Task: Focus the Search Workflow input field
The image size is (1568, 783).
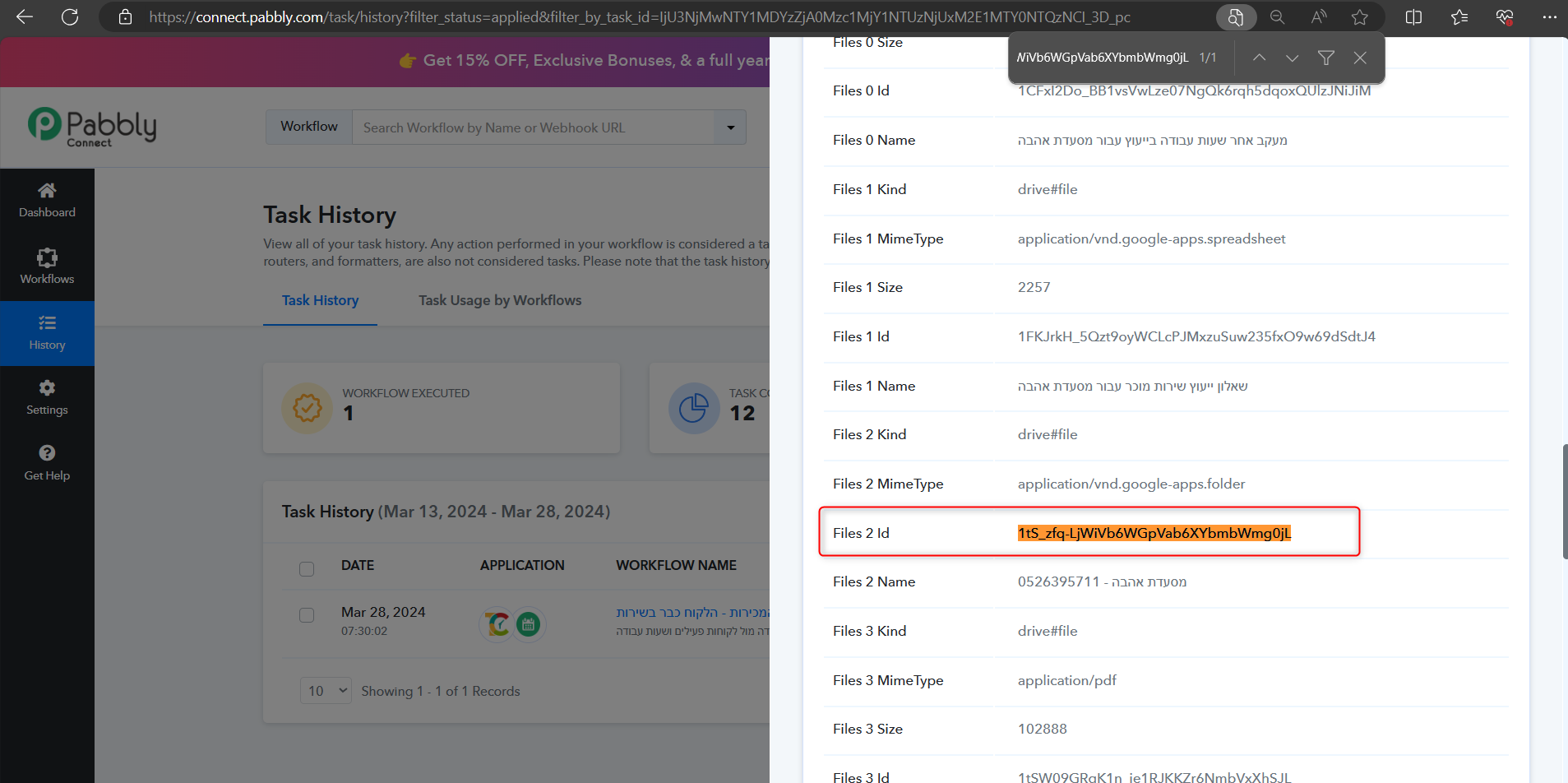Action: [x=534, y=127]
